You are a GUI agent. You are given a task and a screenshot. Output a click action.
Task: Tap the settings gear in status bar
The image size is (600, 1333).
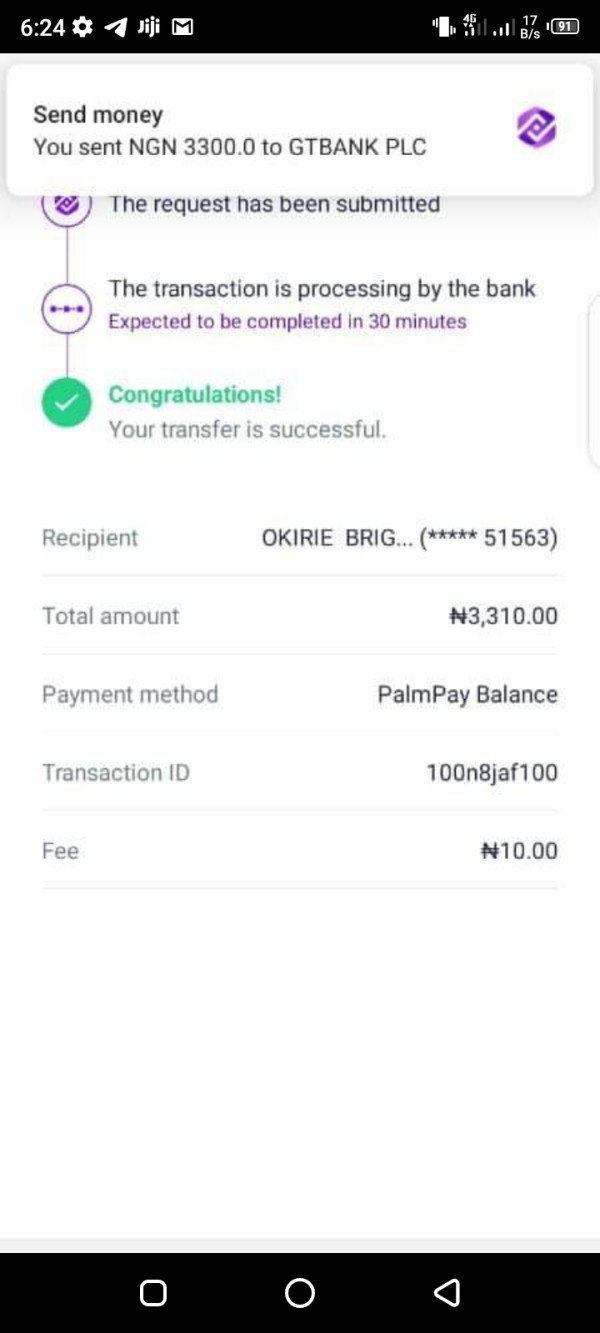(x=83, y=27)
